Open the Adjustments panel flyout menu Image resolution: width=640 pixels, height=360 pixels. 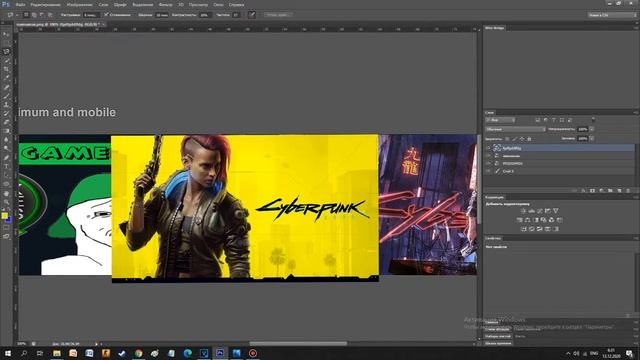635,198
